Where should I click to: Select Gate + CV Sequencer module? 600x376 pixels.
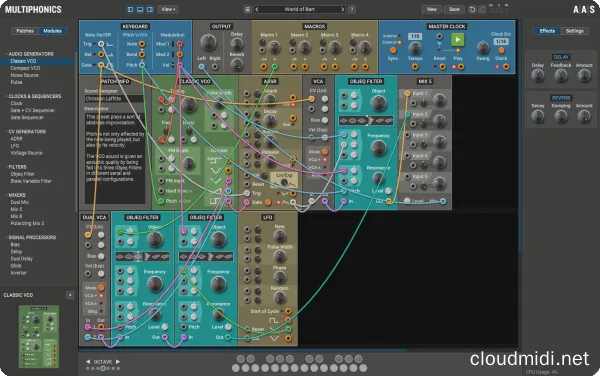[x=33, y=111]
